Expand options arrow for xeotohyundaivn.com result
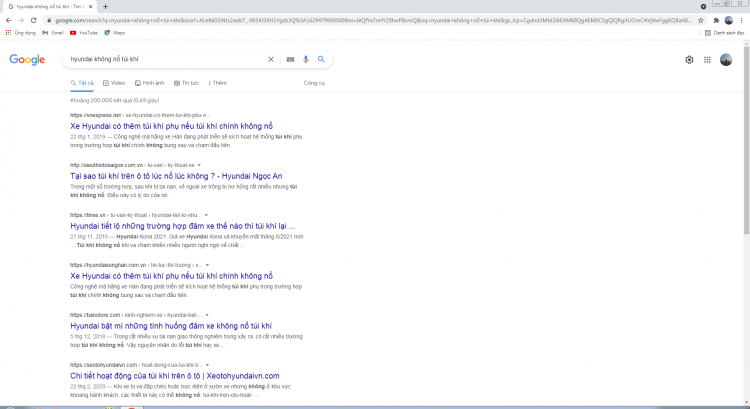 point(207,365)
